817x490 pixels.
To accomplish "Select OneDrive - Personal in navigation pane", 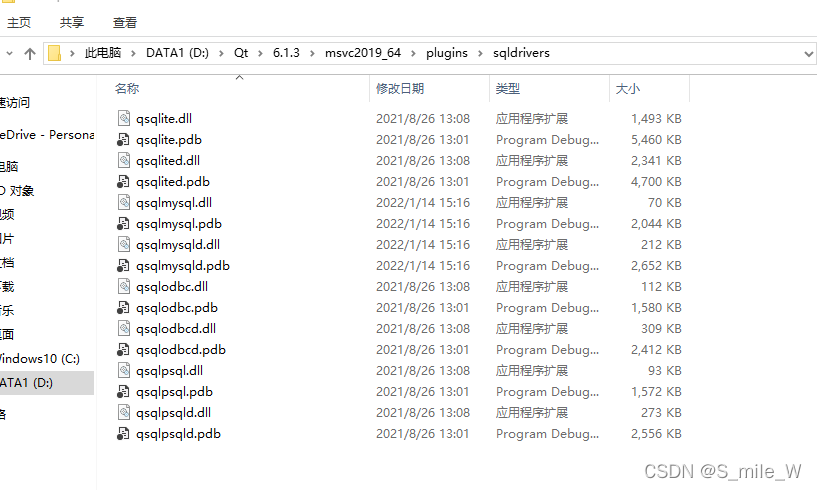I will (47, 134).
